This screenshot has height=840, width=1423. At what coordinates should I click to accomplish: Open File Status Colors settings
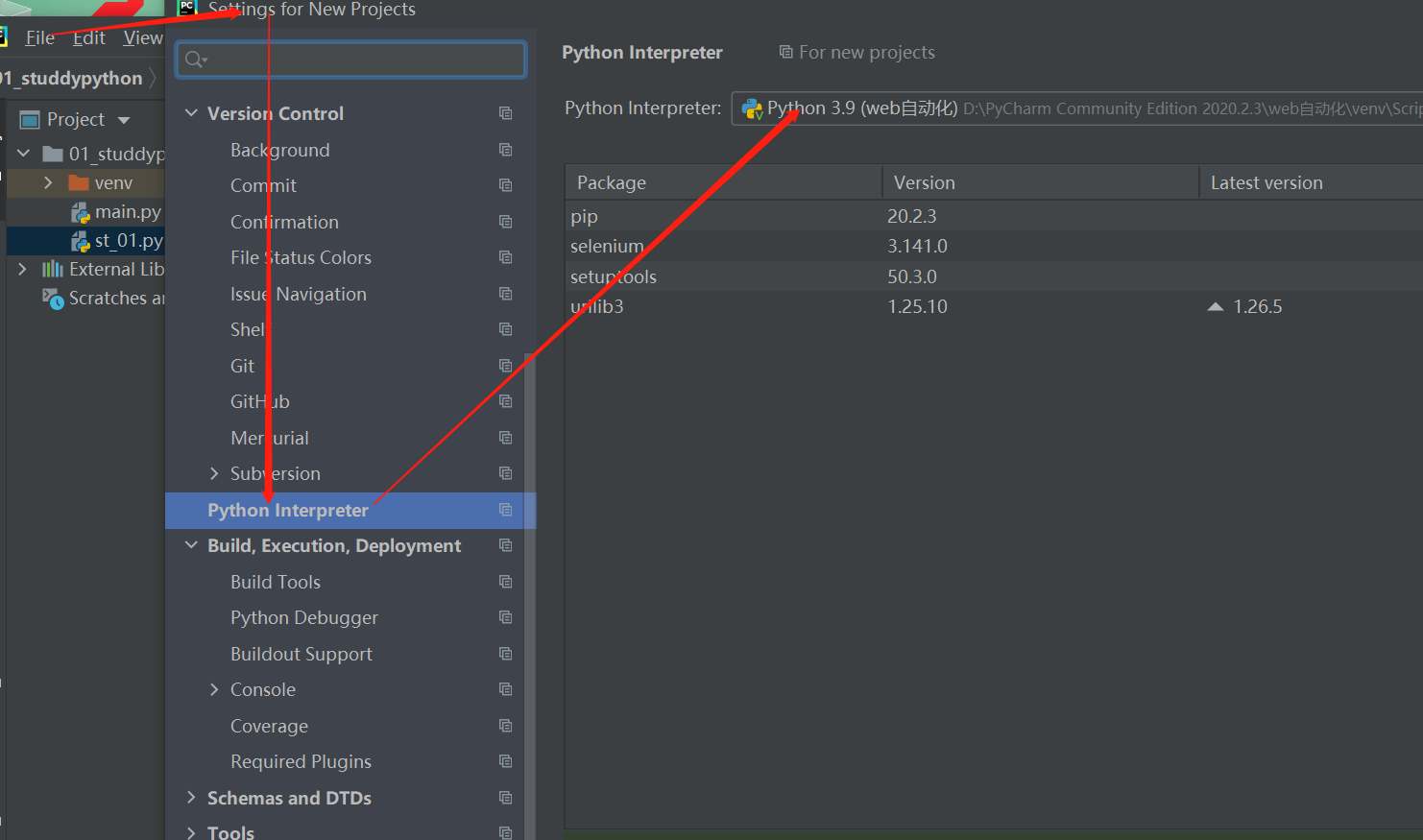(x=301, y=257)
